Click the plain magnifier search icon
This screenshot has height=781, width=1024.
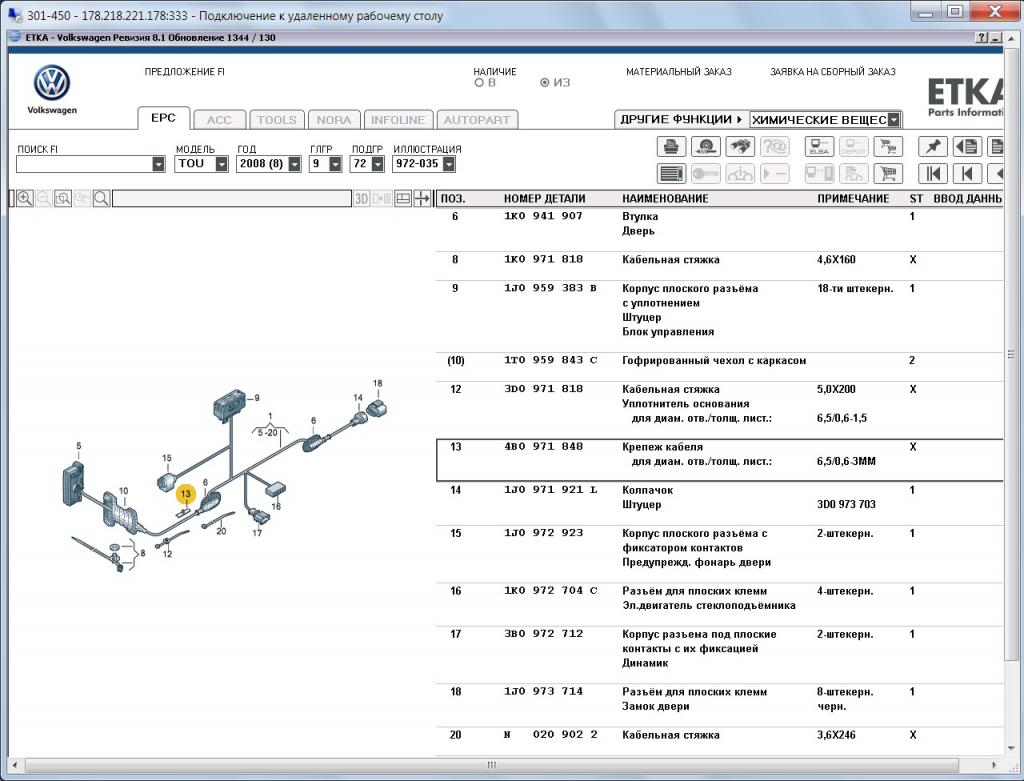(101, 199)
